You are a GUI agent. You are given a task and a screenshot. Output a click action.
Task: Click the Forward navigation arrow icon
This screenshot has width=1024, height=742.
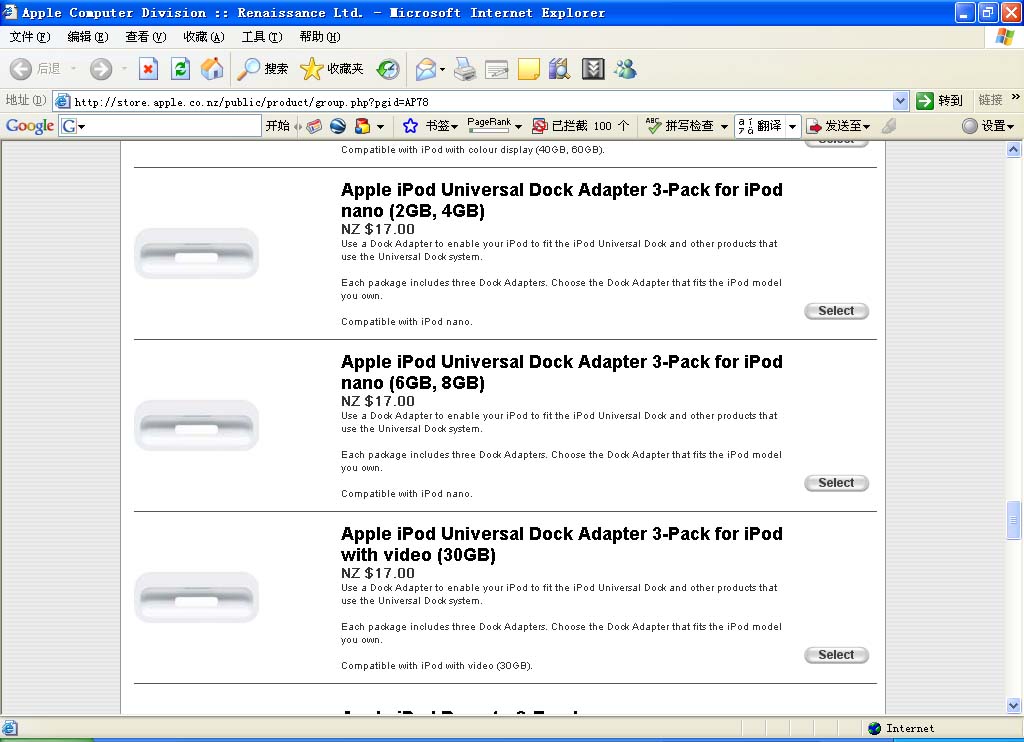pyautogui.click(x=101, y=69)
